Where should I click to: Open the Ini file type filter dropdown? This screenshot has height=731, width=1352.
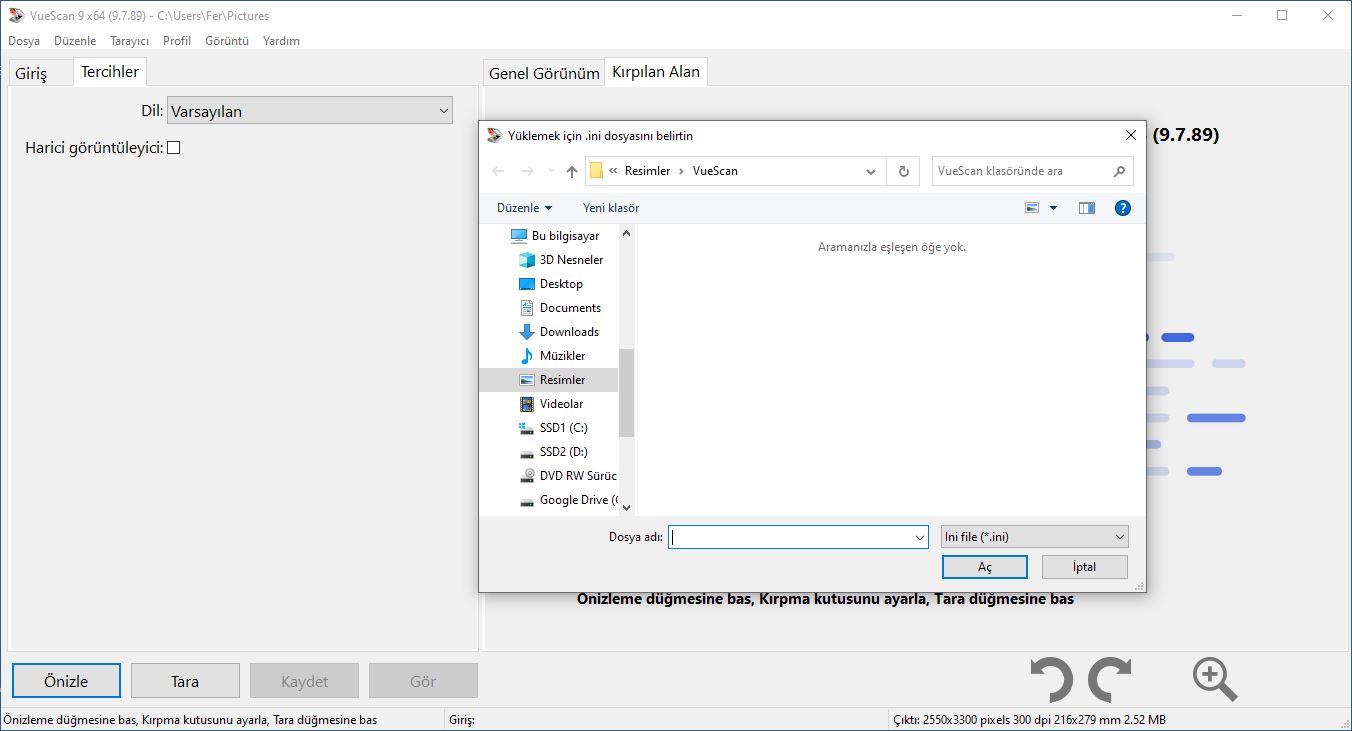pyautogui.click(x=1034, y=537)
